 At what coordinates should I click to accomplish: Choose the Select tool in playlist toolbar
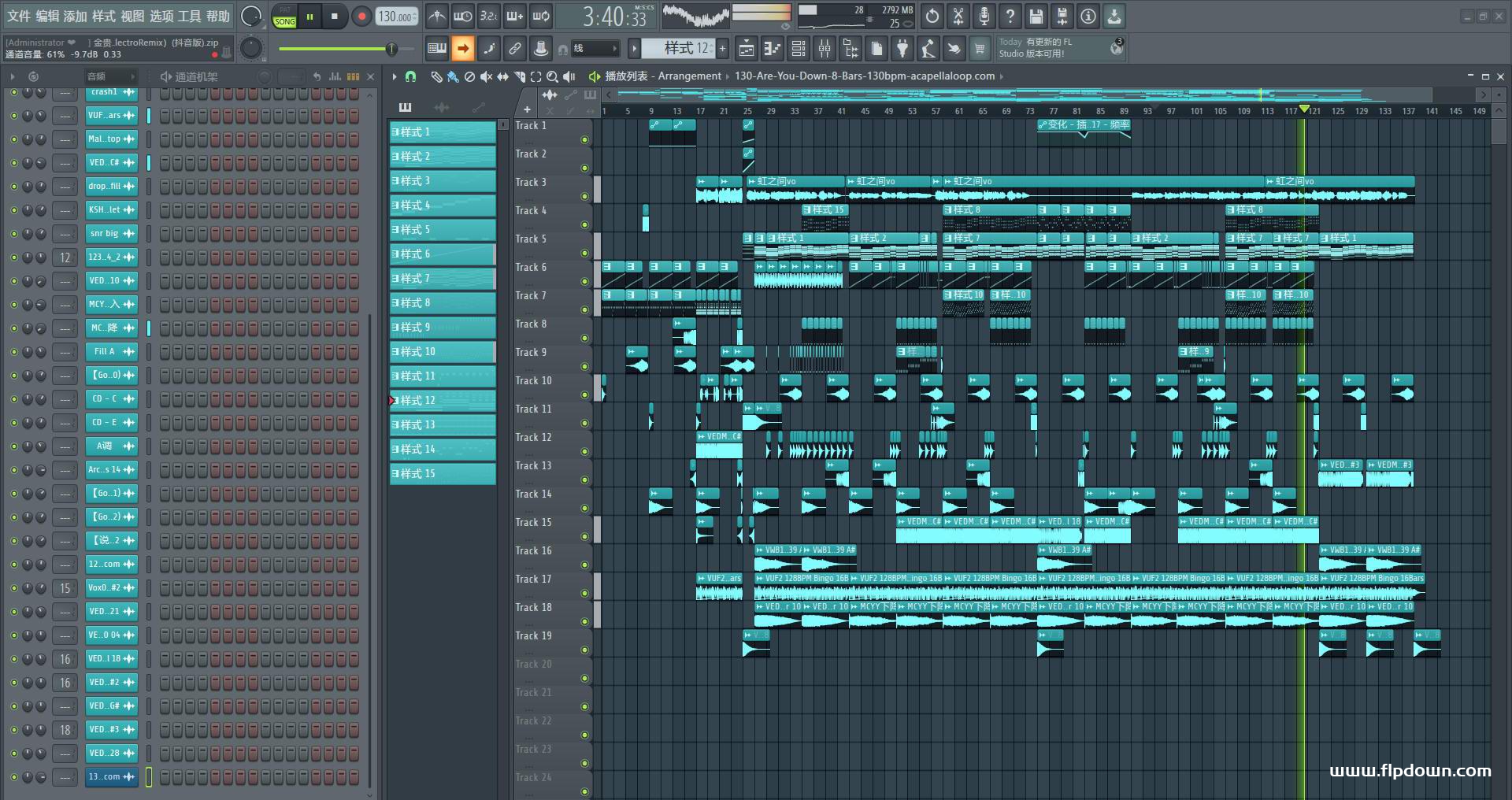[x=535, y=76]
